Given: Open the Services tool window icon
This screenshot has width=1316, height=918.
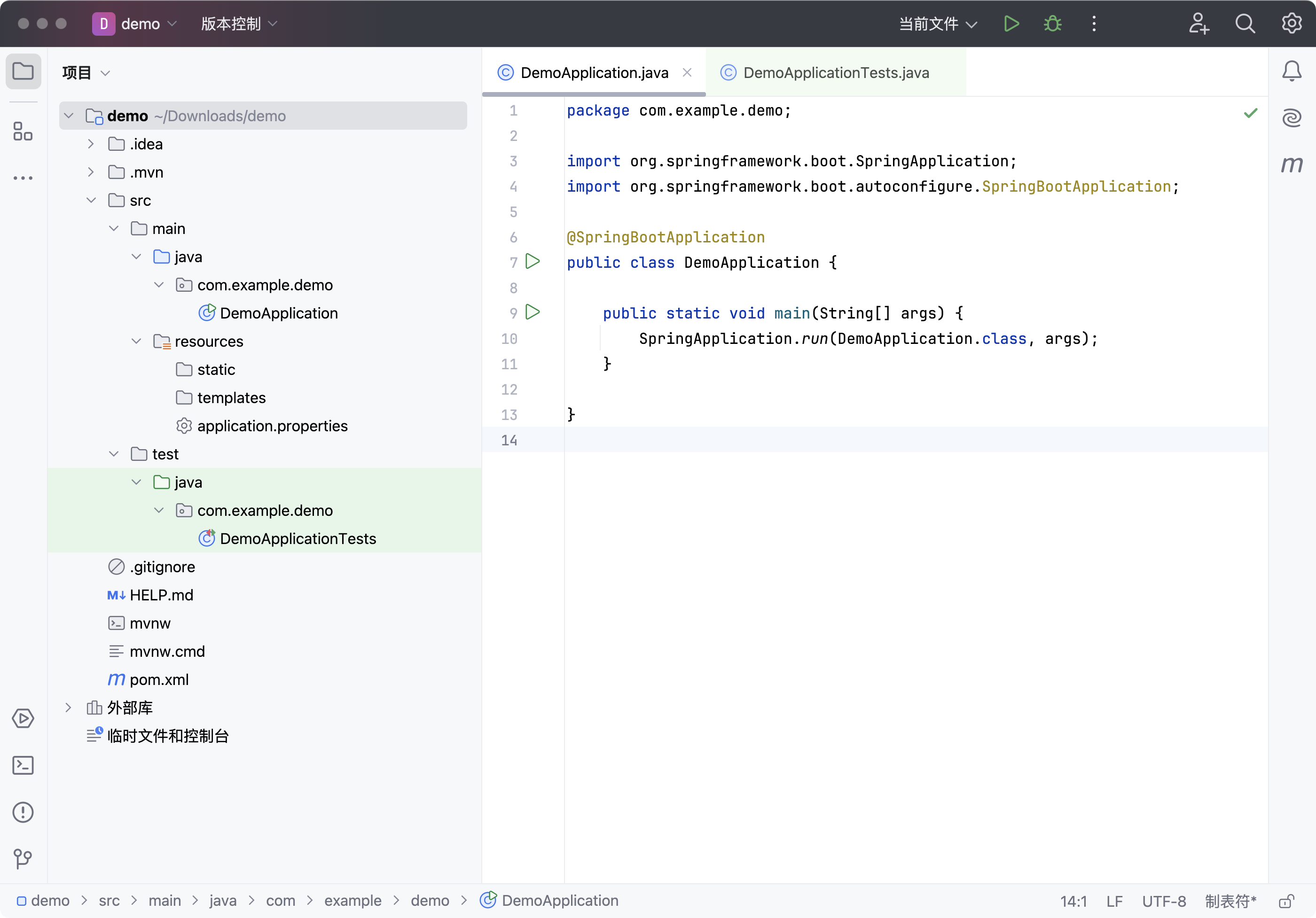Looking at the screenshot, I should (23, 719).
